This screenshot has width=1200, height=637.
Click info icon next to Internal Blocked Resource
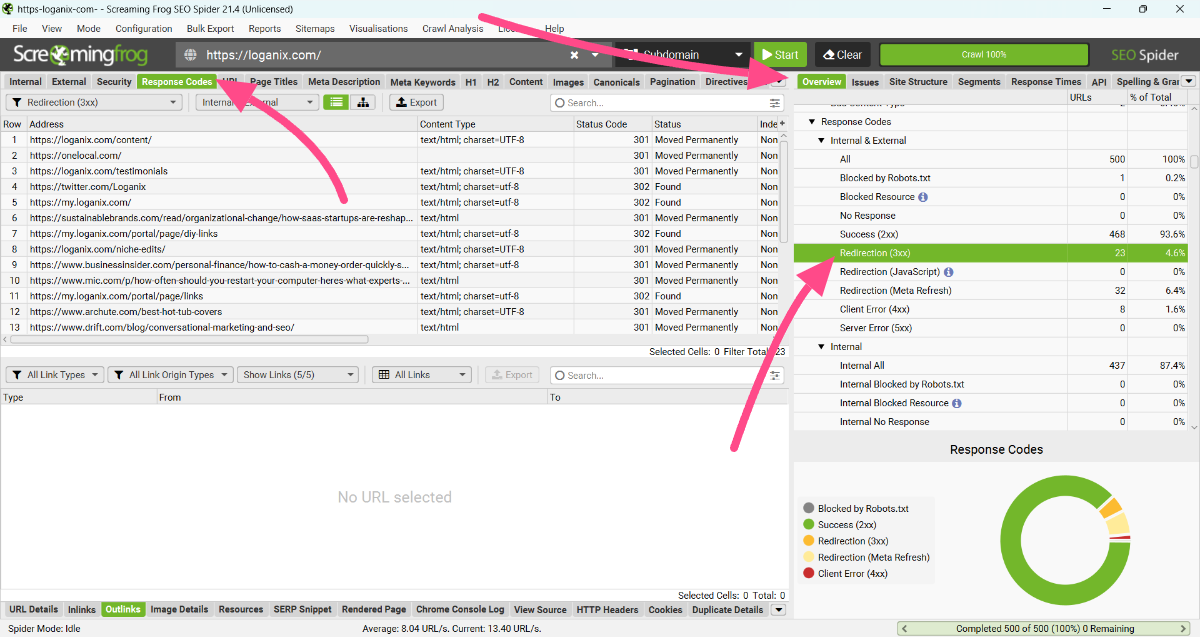957,403
